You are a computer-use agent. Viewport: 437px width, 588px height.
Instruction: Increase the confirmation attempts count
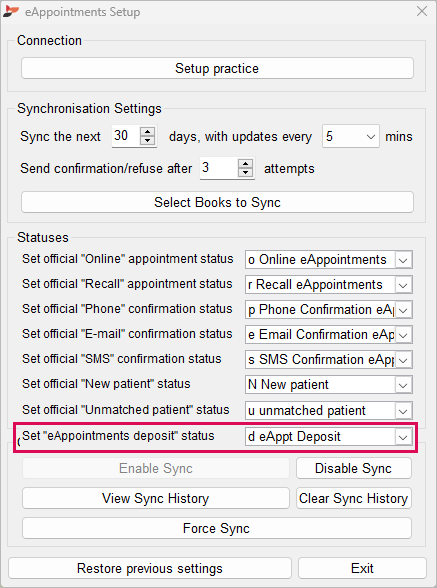point(245,164)
